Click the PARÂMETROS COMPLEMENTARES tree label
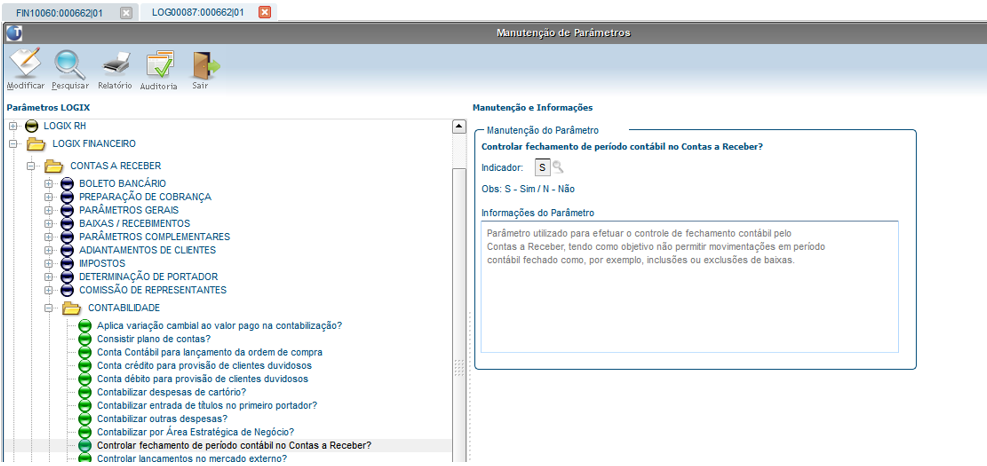Screen dimensions: 987x466 tap(154, 237)
